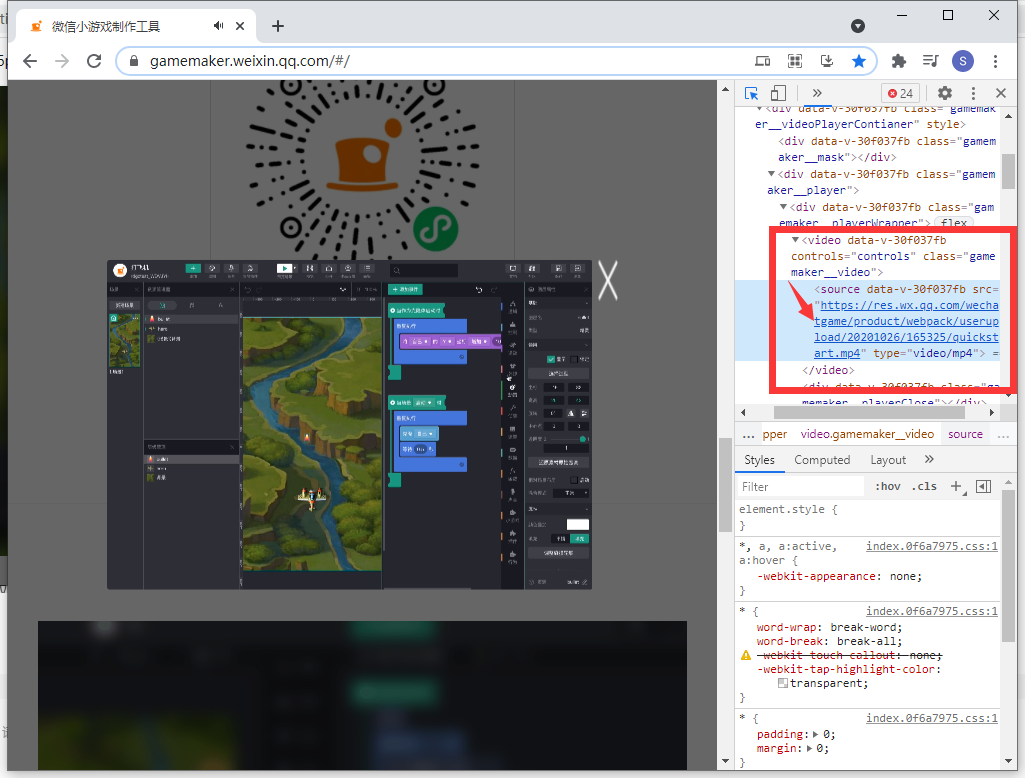Image resolution: width=1025 pixels, height=778 pixels.
Task: Click the QR code icon in address bar
Action: [x=795, y=61]
